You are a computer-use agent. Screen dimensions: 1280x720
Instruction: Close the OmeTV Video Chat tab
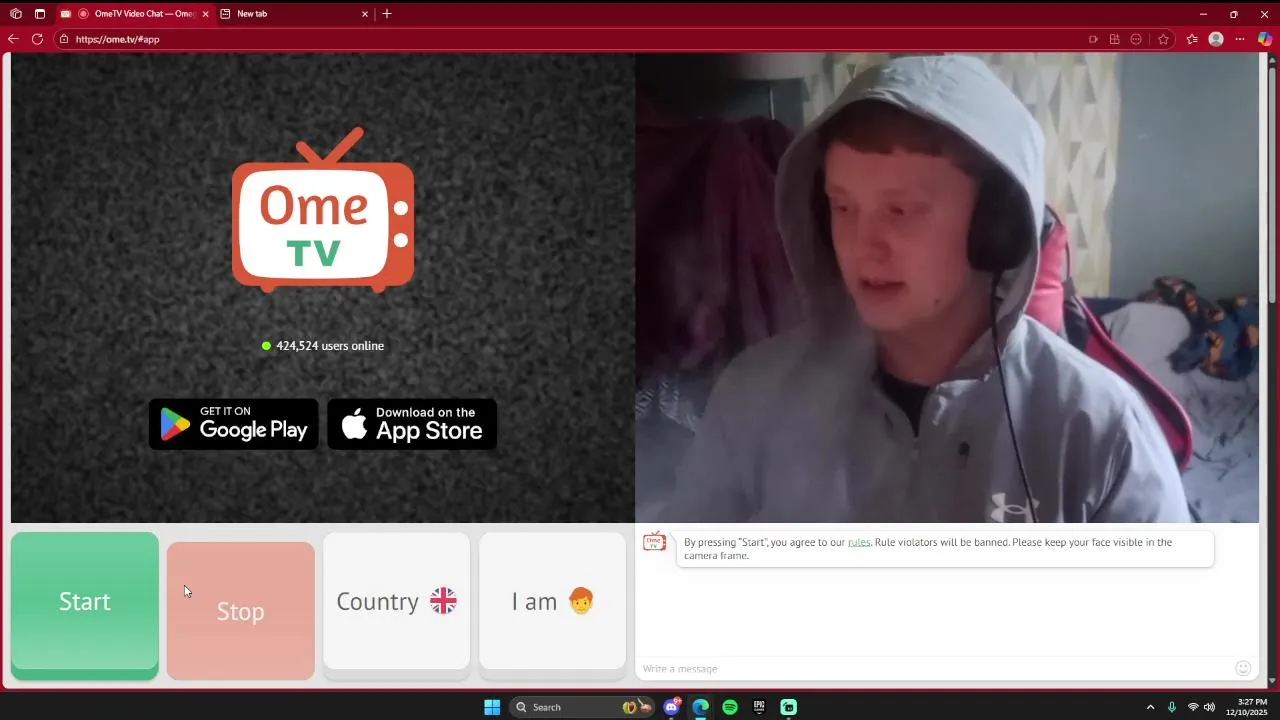(x=205, y=14)
